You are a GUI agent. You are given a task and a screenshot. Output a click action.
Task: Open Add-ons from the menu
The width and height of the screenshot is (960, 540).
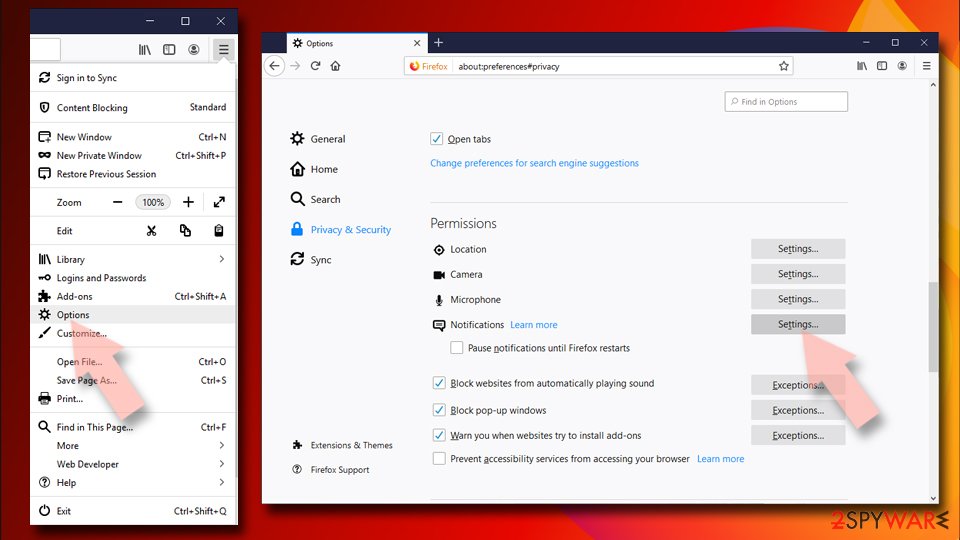point(133,296)
